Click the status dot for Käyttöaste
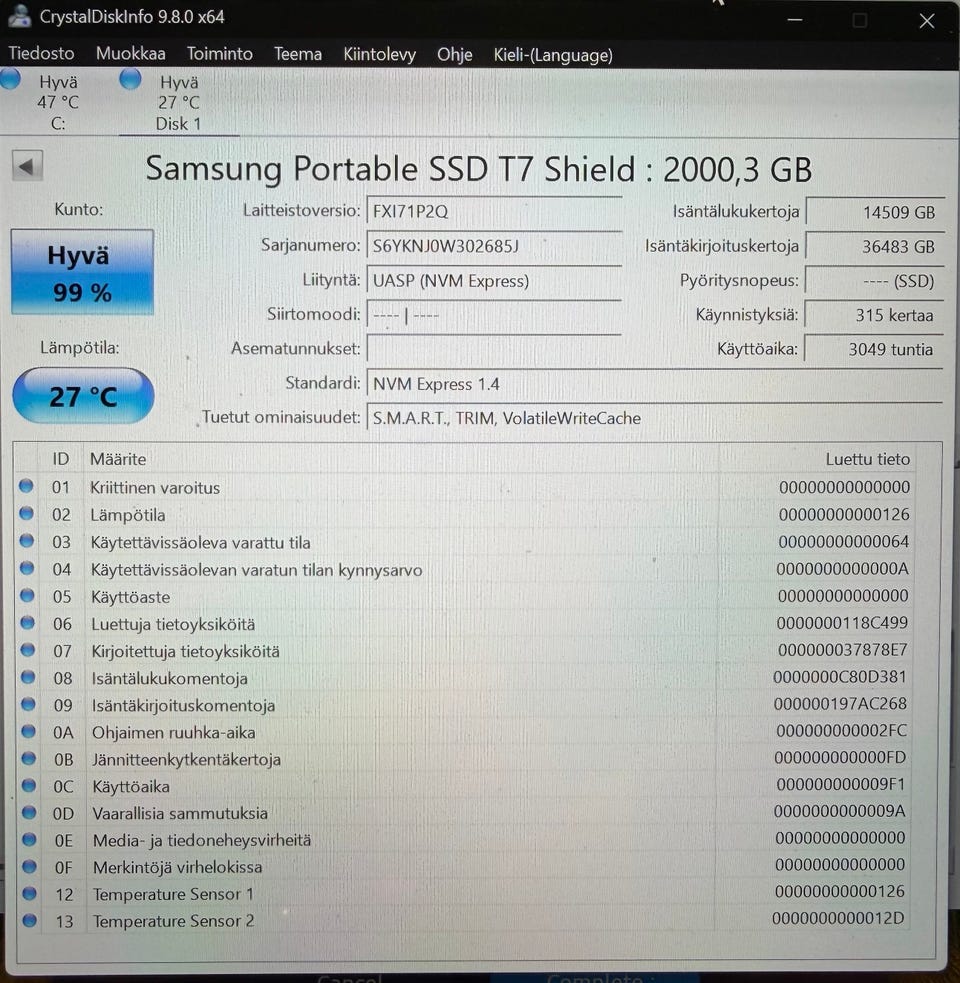The height and width of the screenshot is (983, 960). pos(28,595)
